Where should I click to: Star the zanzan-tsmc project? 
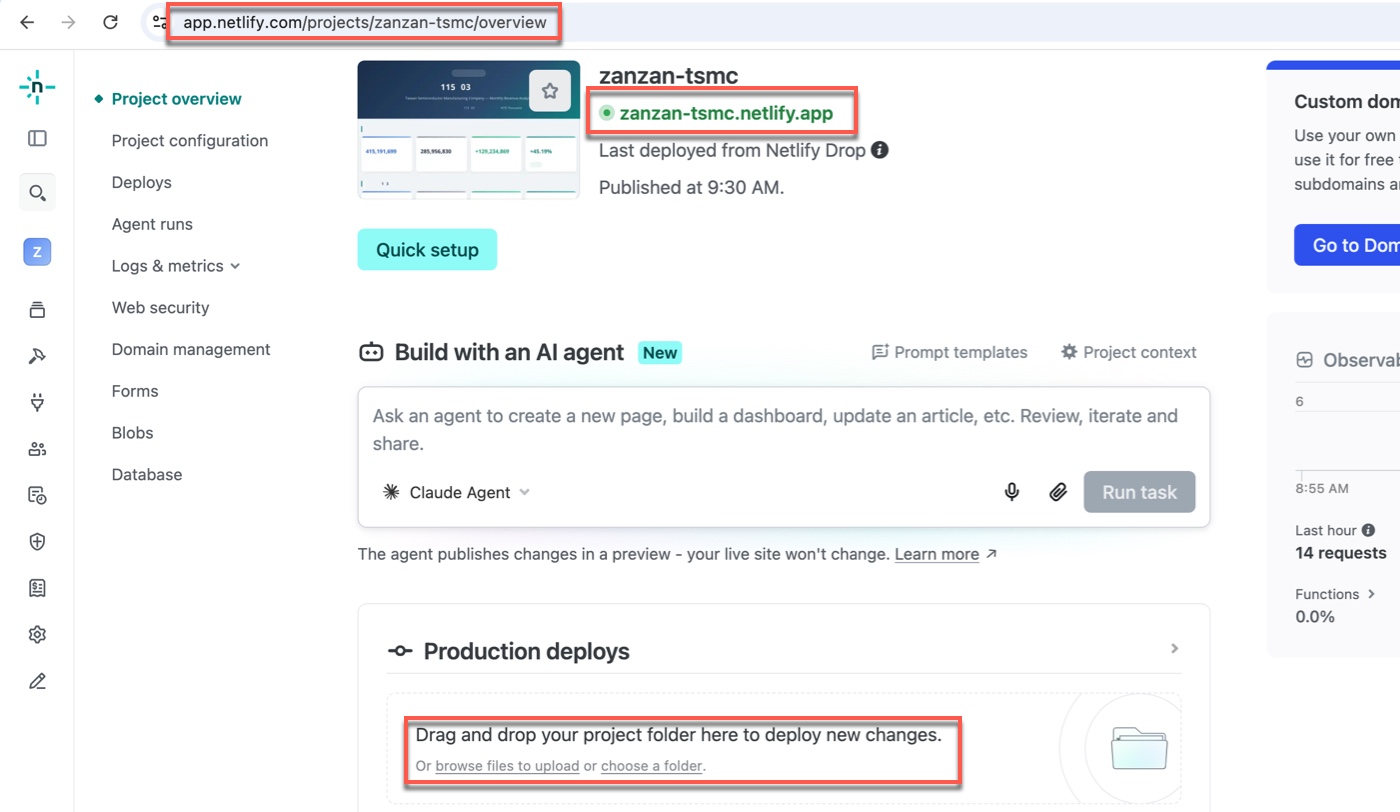click(549, 91)
